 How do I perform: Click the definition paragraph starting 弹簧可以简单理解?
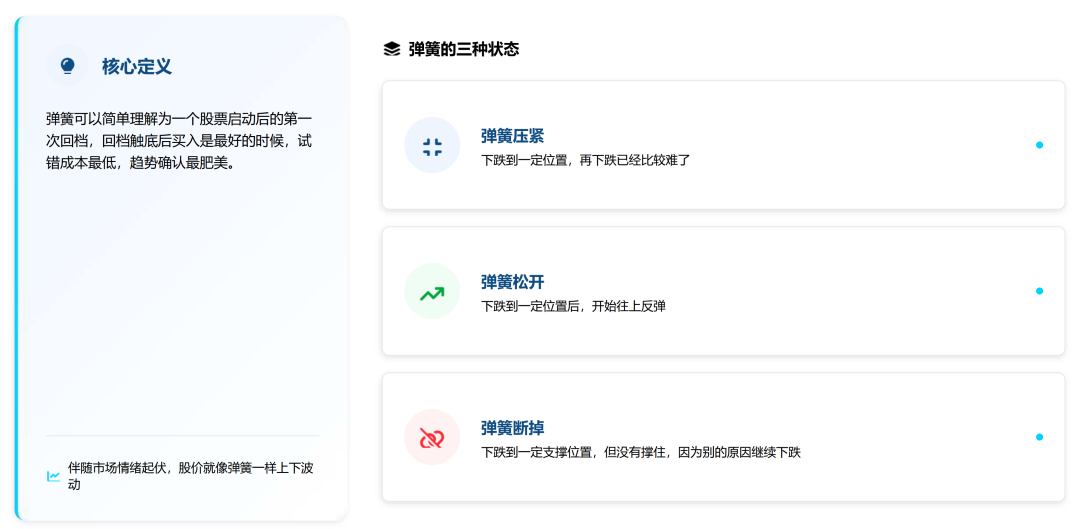[179, 142]
